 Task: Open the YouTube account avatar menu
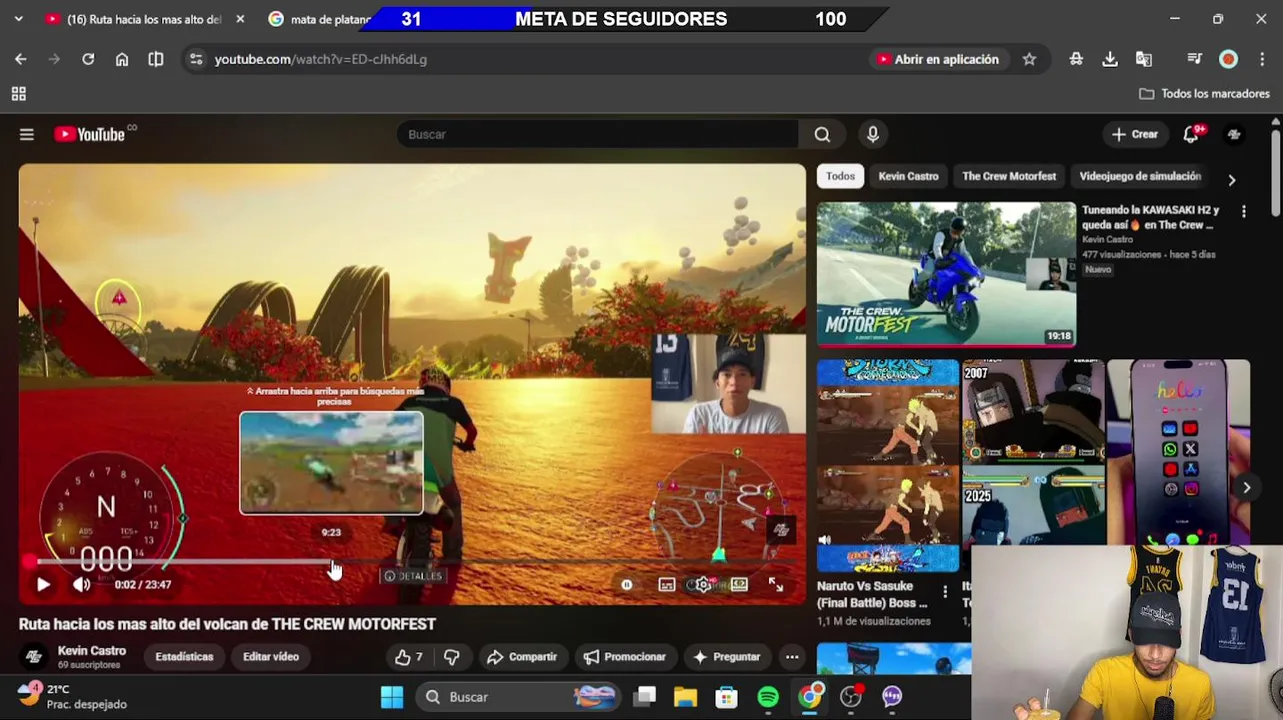click(x=1234, y=134)
